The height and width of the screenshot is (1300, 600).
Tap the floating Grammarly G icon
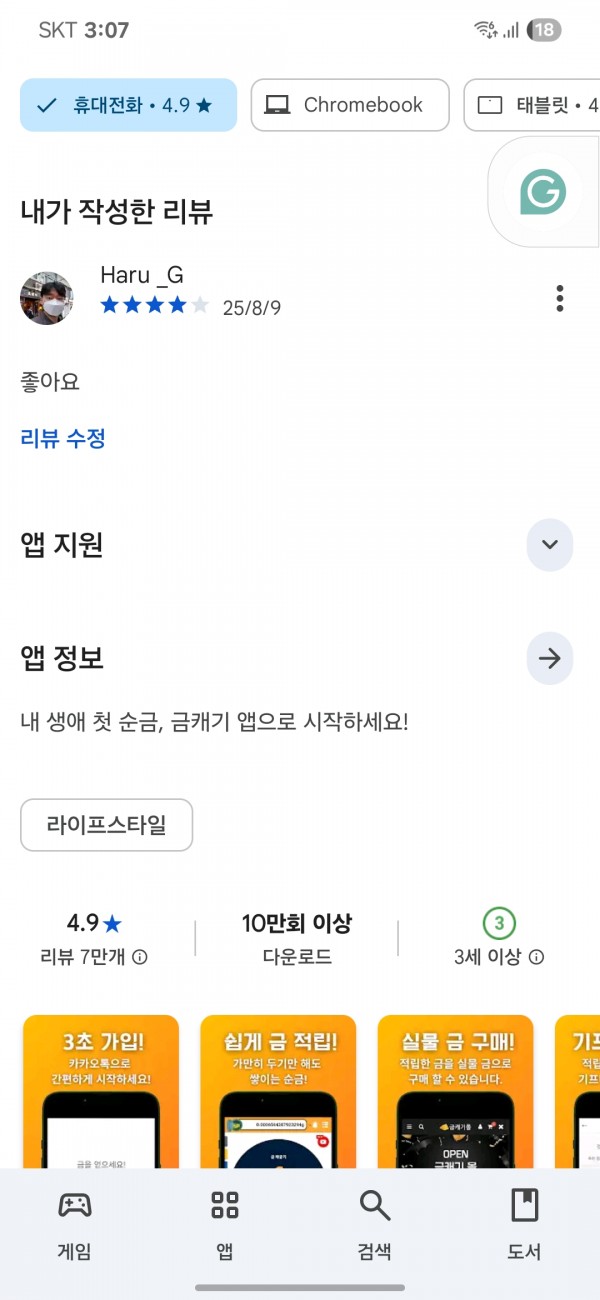coord(543,191)
